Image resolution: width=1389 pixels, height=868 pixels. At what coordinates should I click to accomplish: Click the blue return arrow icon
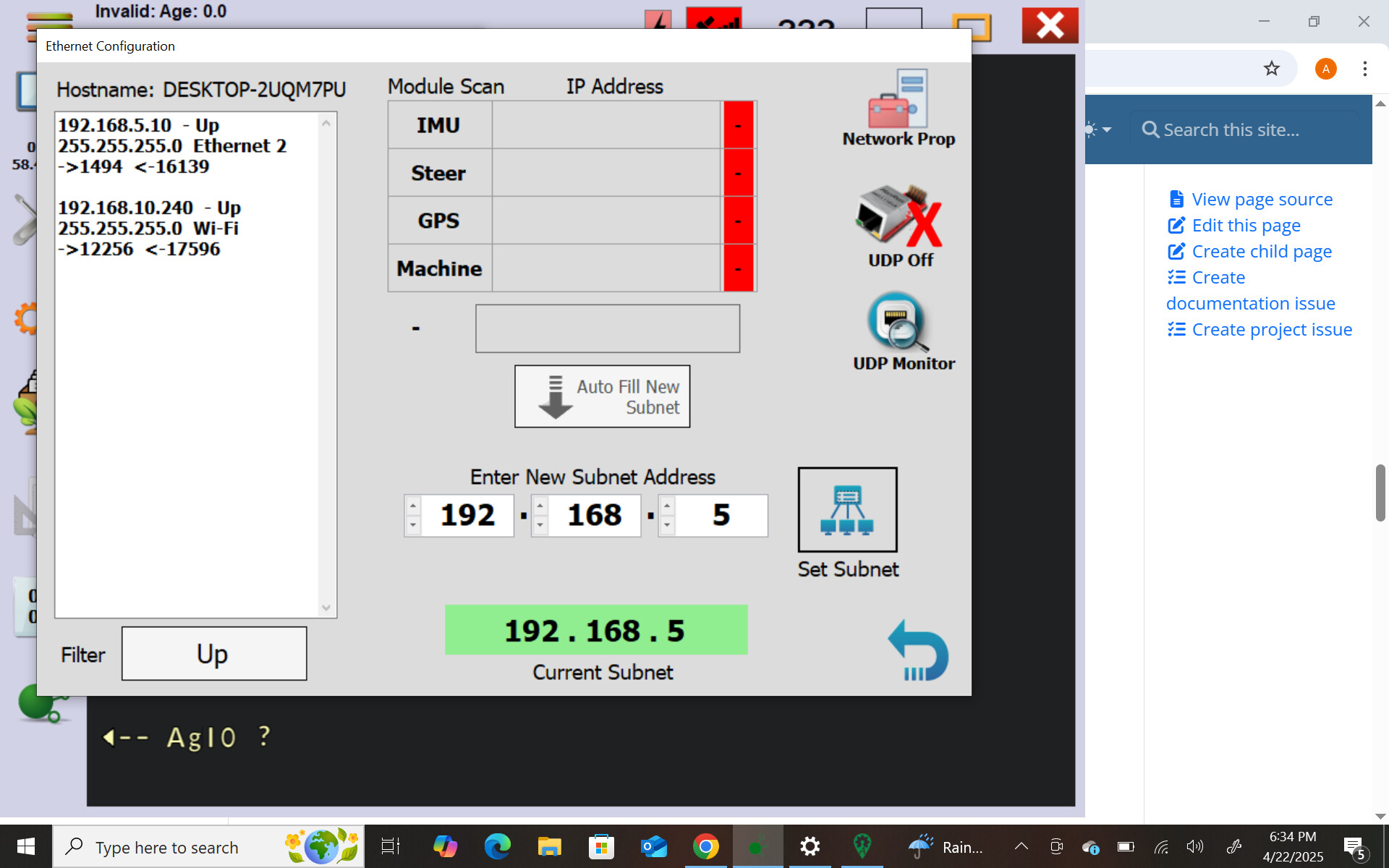tap(917, 650)
